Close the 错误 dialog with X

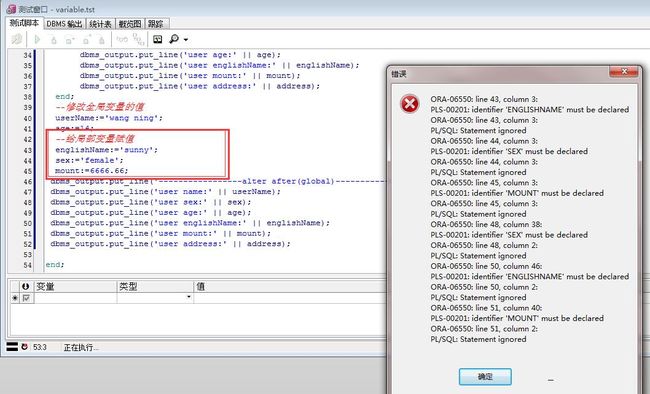point(623,72)
